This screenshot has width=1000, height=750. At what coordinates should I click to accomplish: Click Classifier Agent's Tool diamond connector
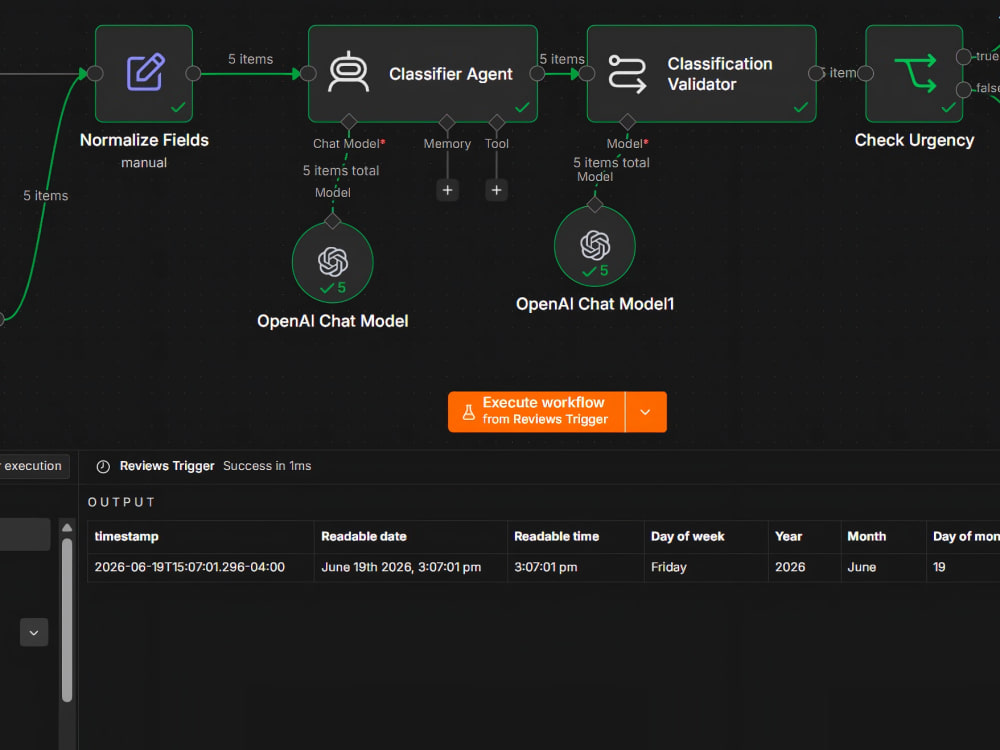click(497, 122)
